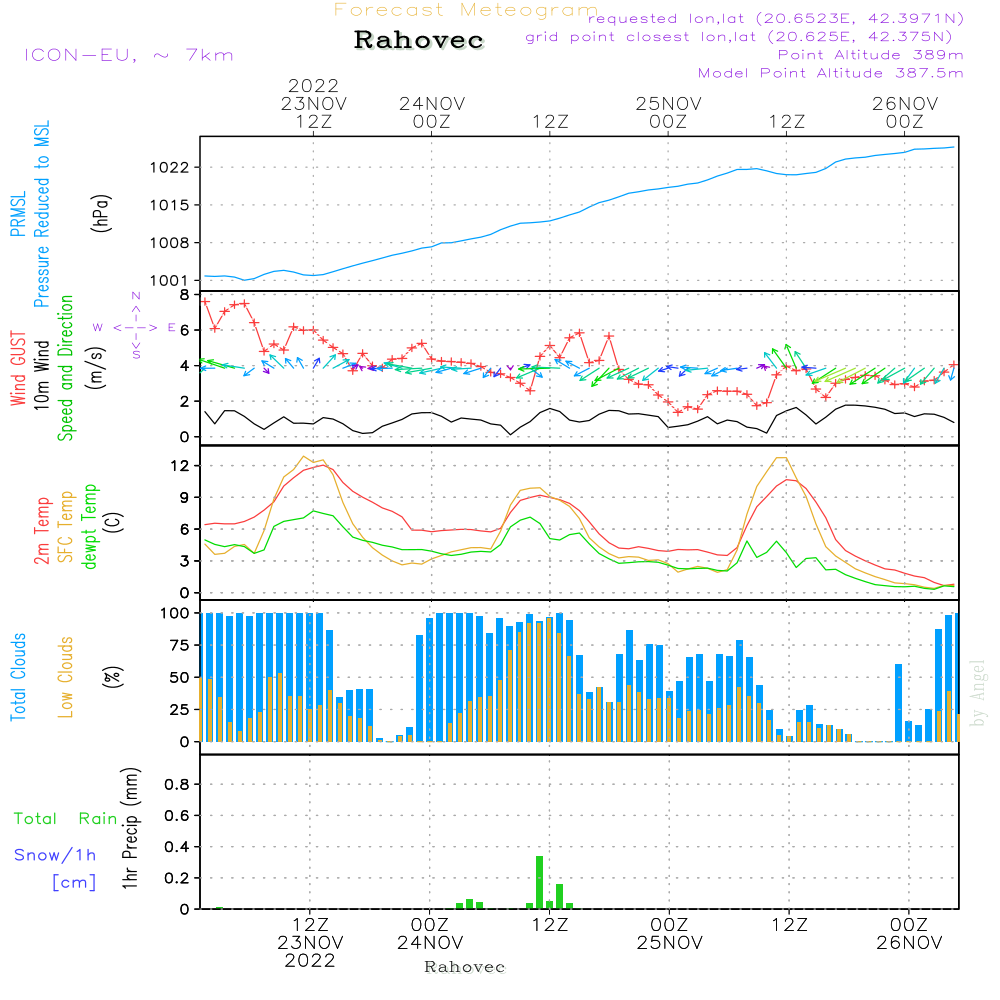Screen dimensions: 1000x1000
Task: Select the "Model Point Altitude 387.5m" line
Action: point(830,73)
